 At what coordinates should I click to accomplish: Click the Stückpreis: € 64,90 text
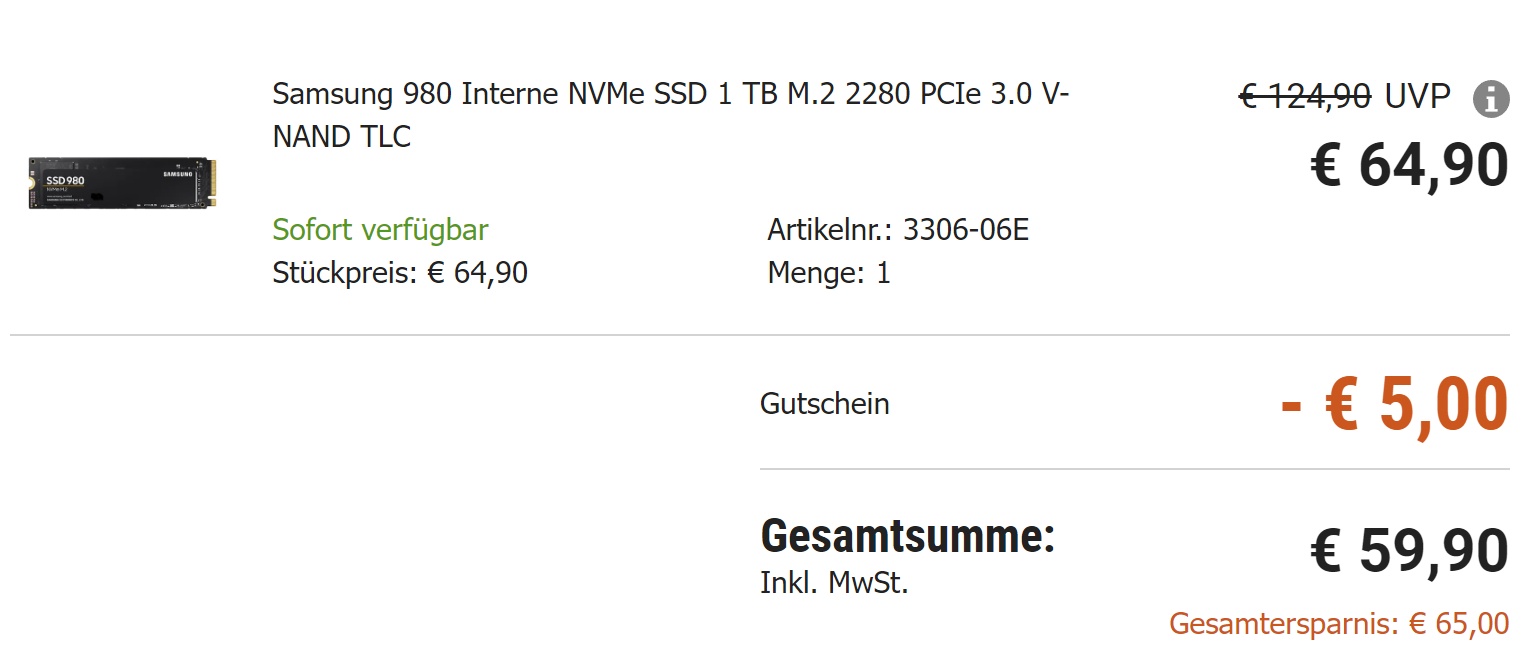[x=400, y=272]
